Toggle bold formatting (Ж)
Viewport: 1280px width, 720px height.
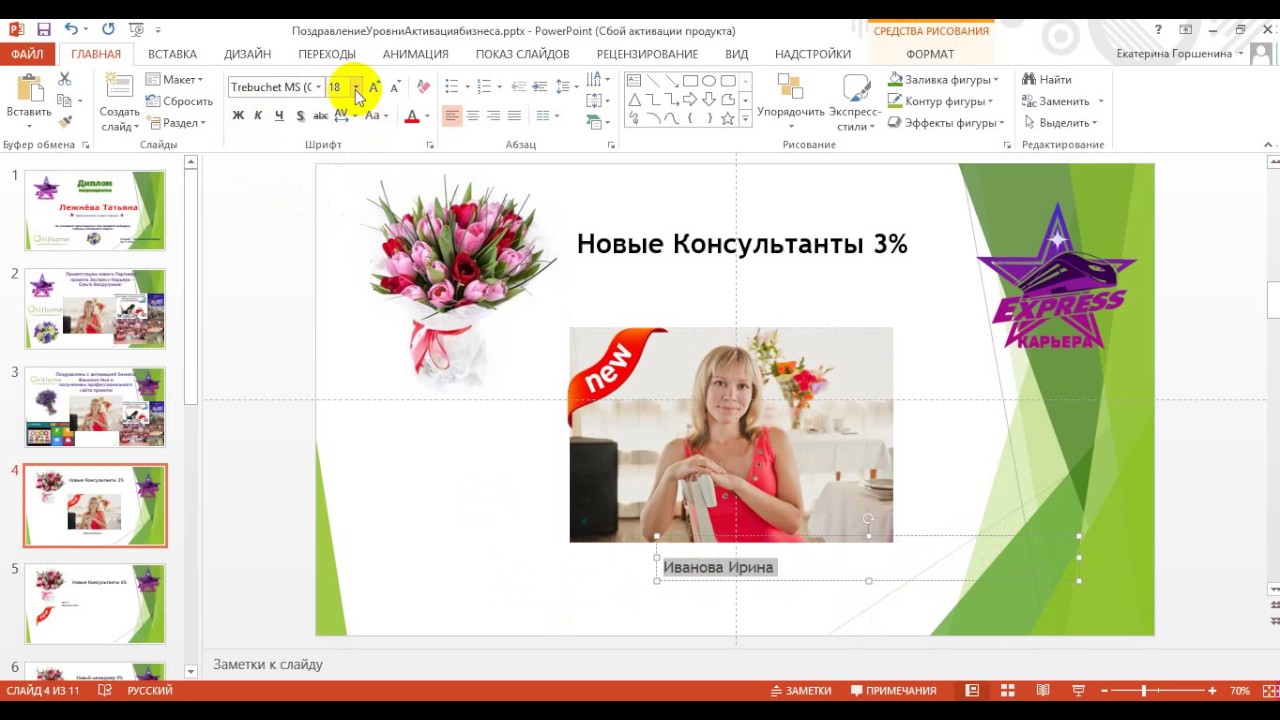(x=238, y=116)
